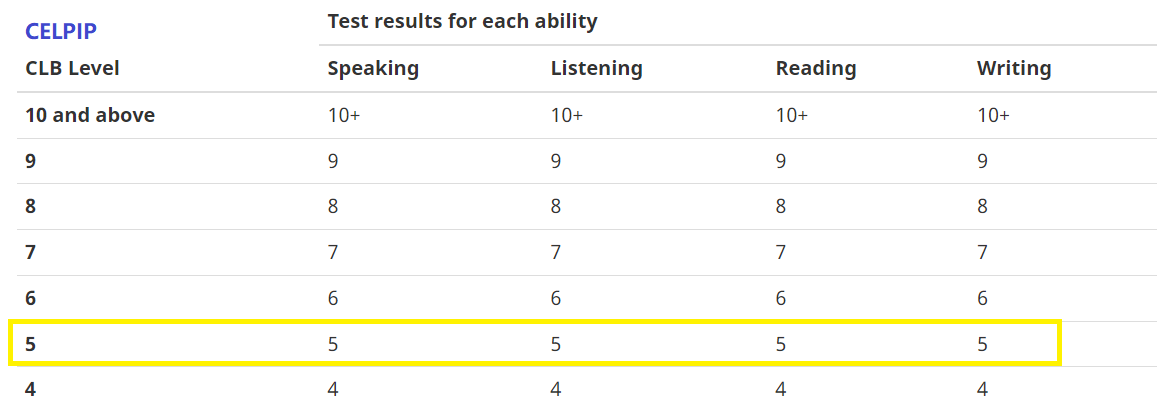Select the Reading column header
The image size is (1158, 419).
coord(816,69)
